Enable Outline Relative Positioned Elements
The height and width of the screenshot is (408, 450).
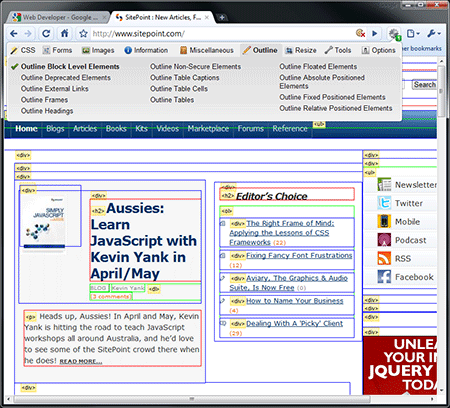(x=336, y=108)
